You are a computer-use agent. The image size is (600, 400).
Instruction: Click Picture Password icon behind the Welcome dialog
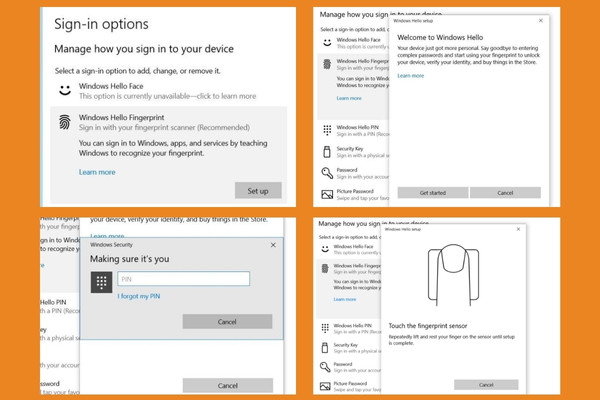pyautogui.click(x=327, y=194)
